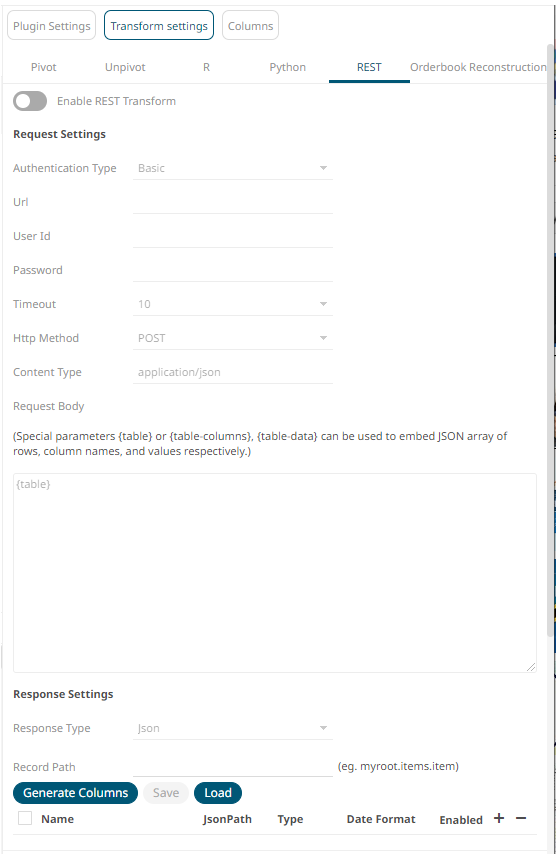The image size is (559, 858).
Task: Switch to the Pivot tab
Action: point(44,67)
